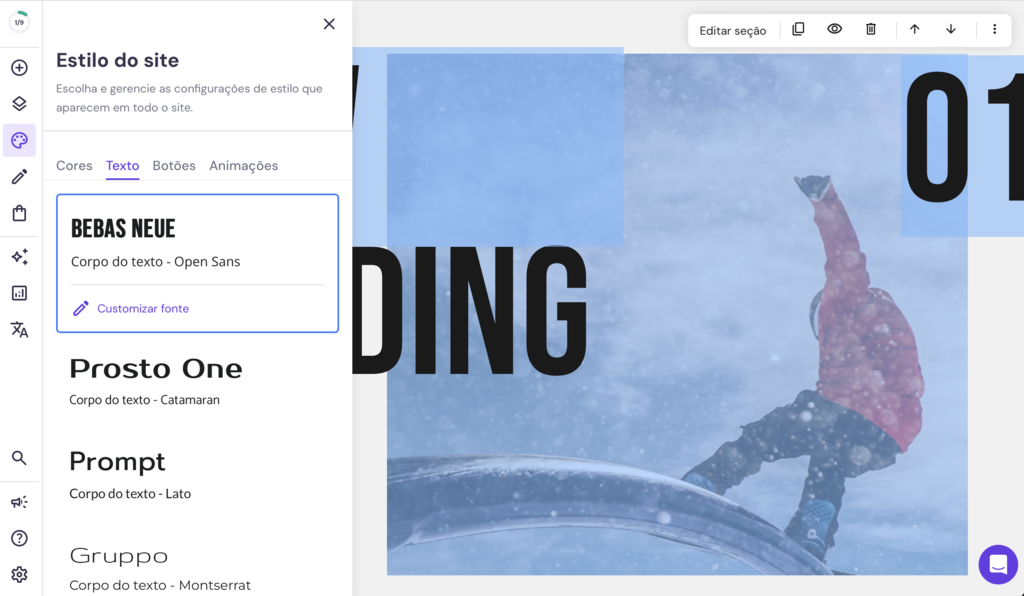
Task: Open the online store bag icon
Action: tap(20, 212)
